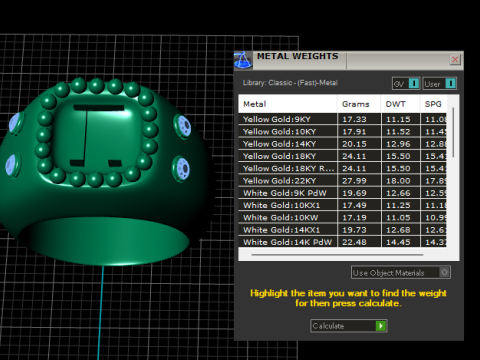Select the Yellow Gold:9KY row

(342, 119)
